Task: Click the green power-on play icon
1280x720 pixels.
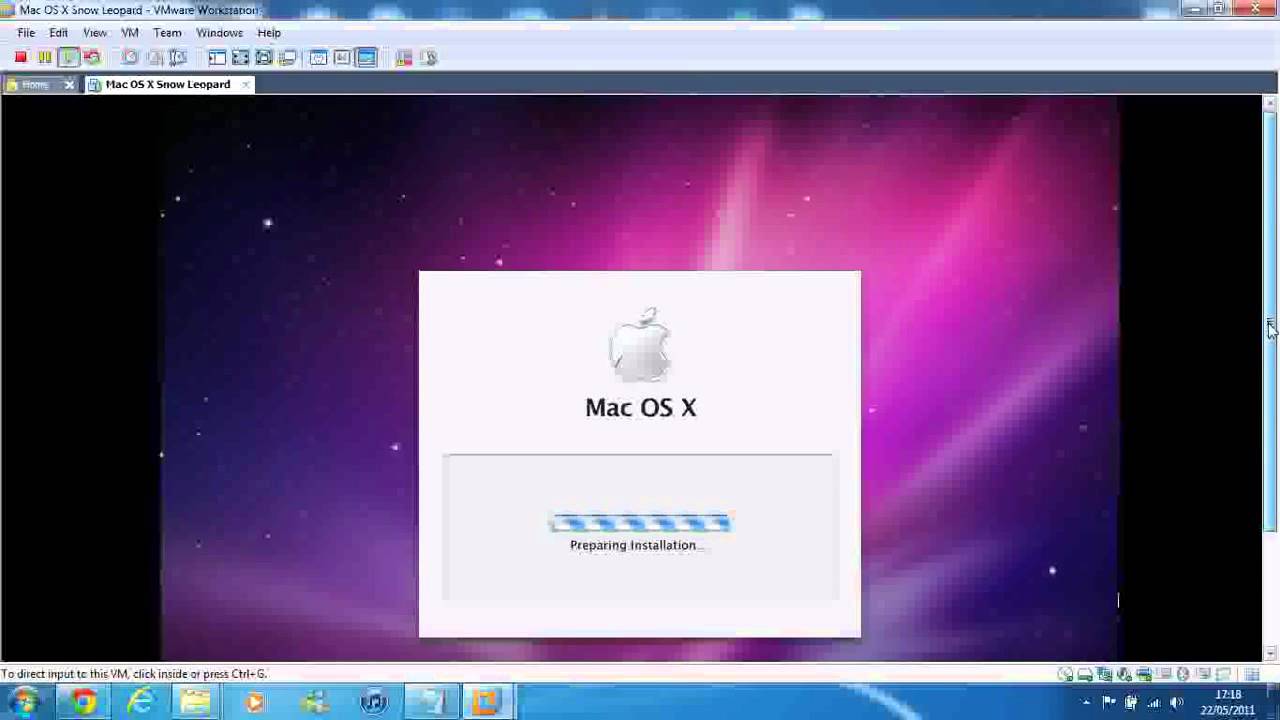Action: point(69,58)
